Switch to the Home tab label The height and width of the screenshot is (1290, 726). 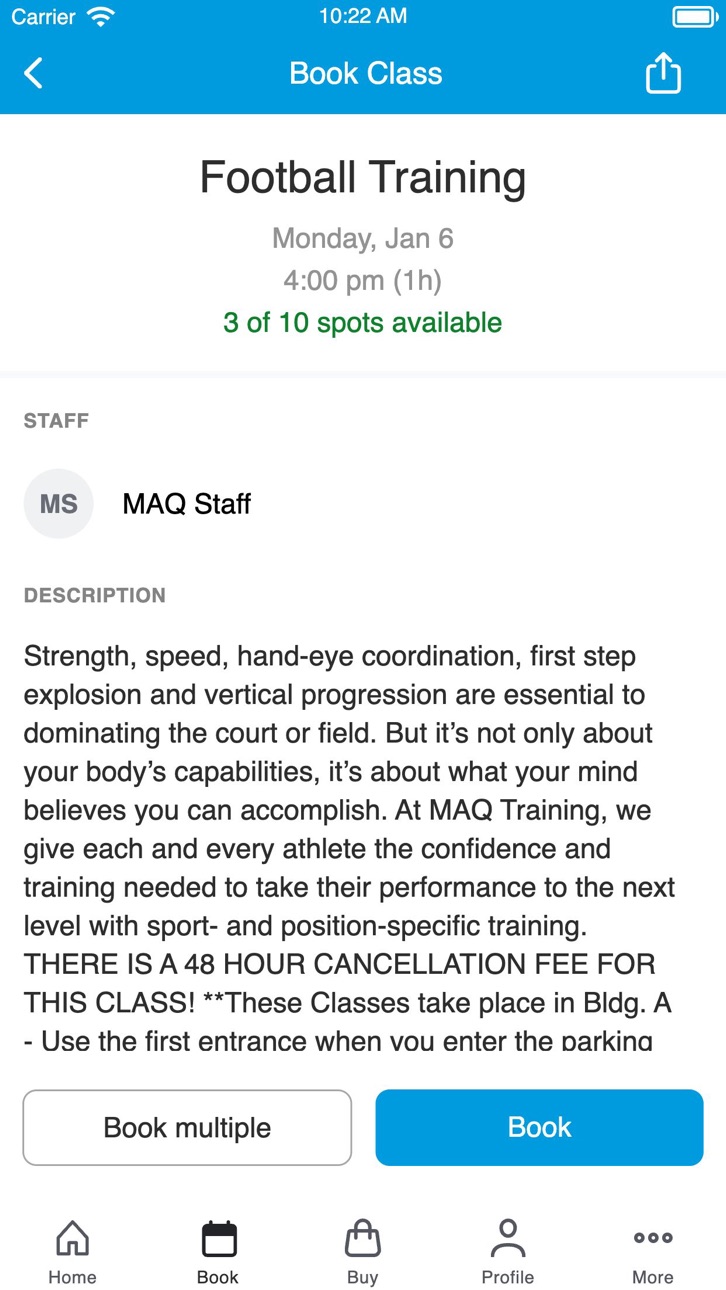coord(72,1277)
